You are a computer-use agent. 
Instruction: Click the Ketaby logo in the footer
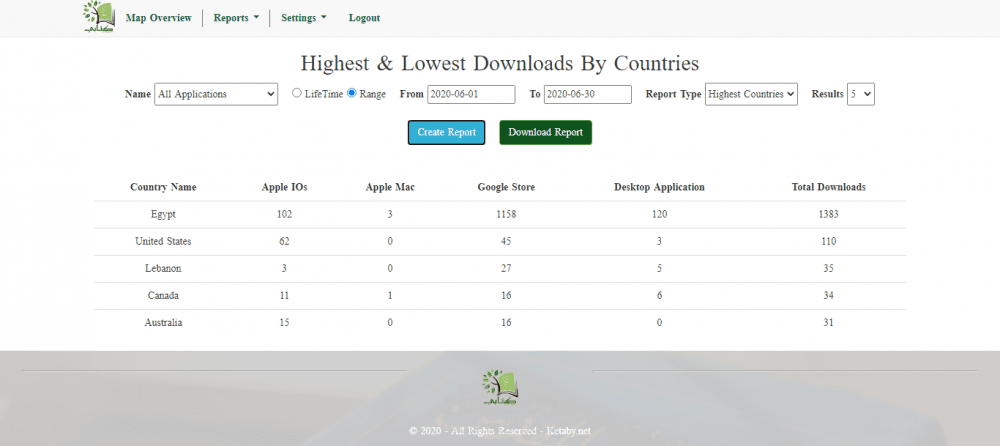point(500,389)
